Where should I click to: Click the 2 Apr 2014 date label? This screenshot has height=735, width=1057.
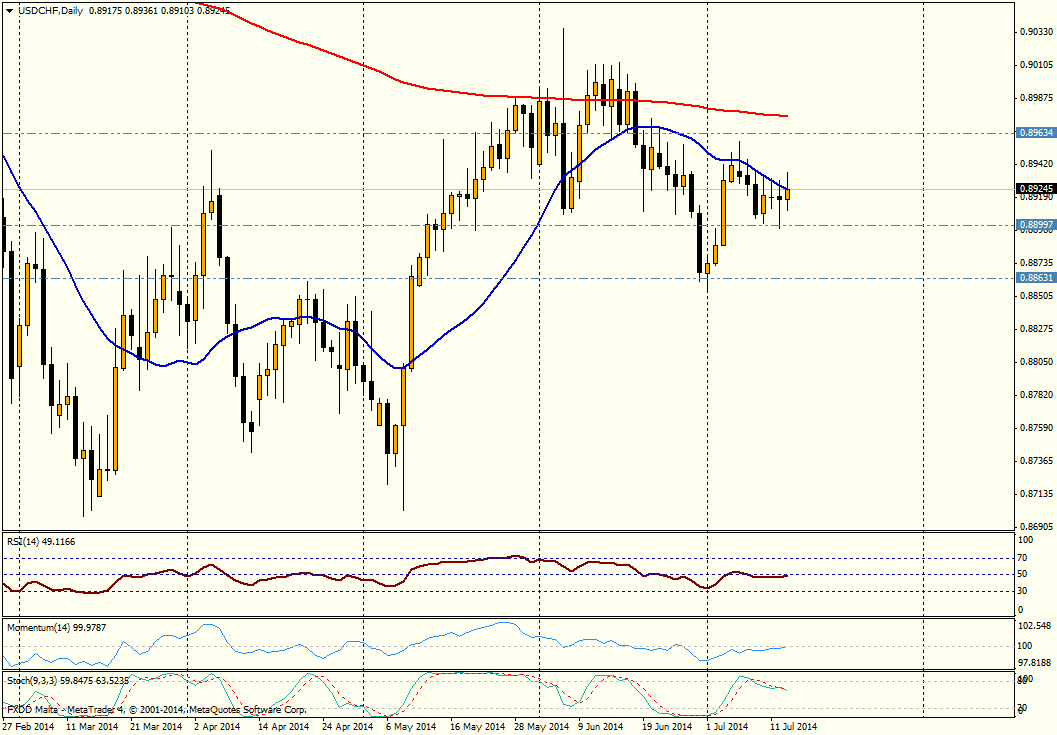click(x=218, y=727)
